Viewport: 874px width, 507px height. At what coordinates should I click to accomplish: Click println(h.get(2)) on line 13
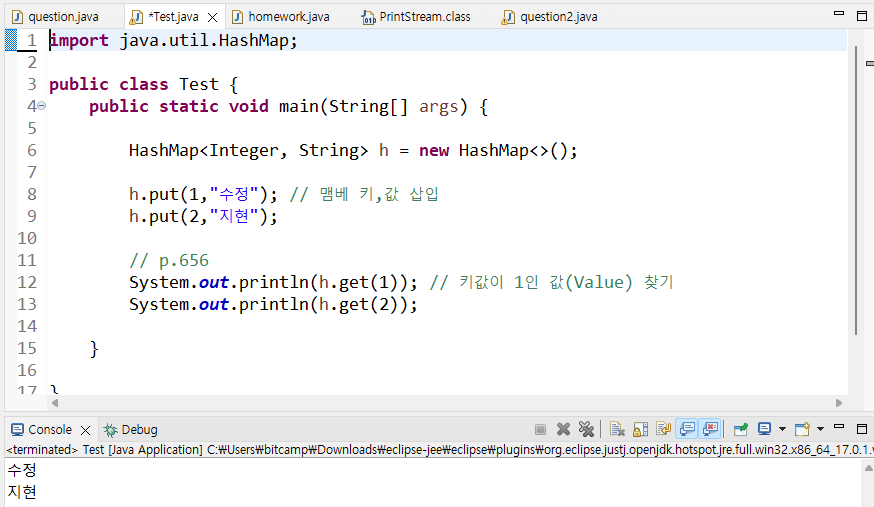tap(273, 304)
